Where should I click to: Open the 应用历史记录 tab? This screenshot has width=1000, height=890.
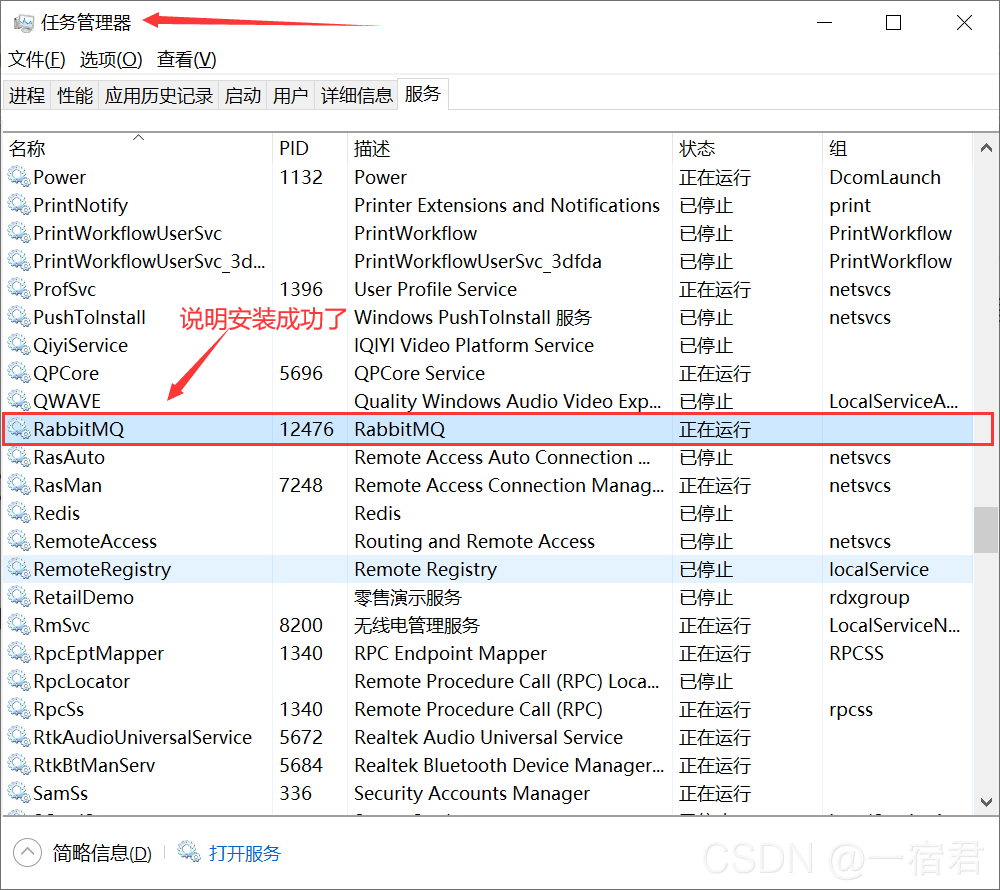[x=159, y=95]
